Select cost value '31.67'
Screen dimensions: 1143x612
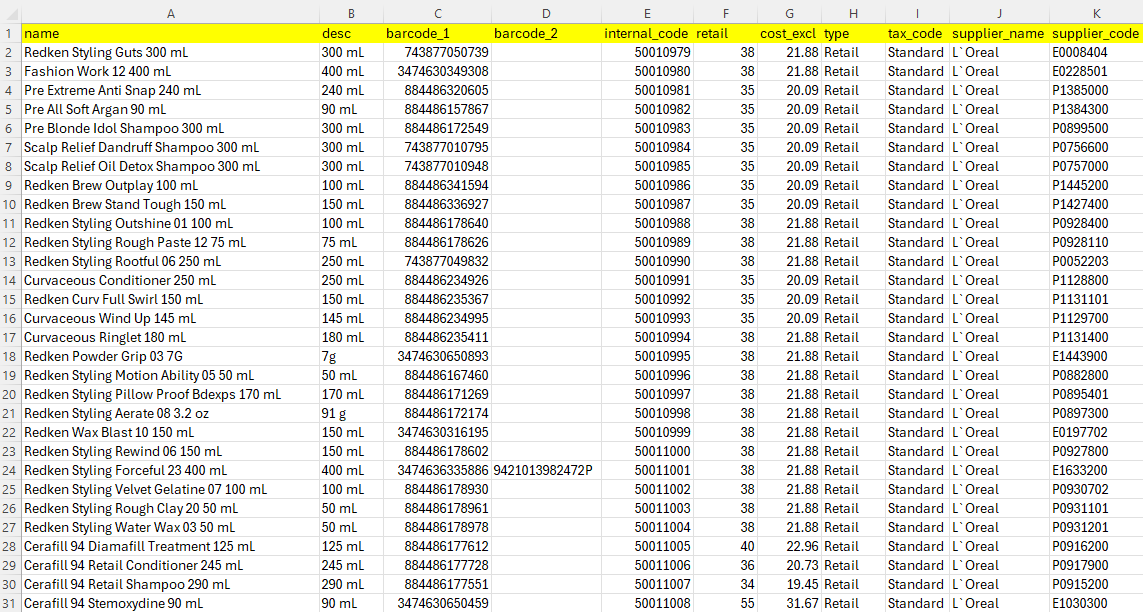point(789,603)
